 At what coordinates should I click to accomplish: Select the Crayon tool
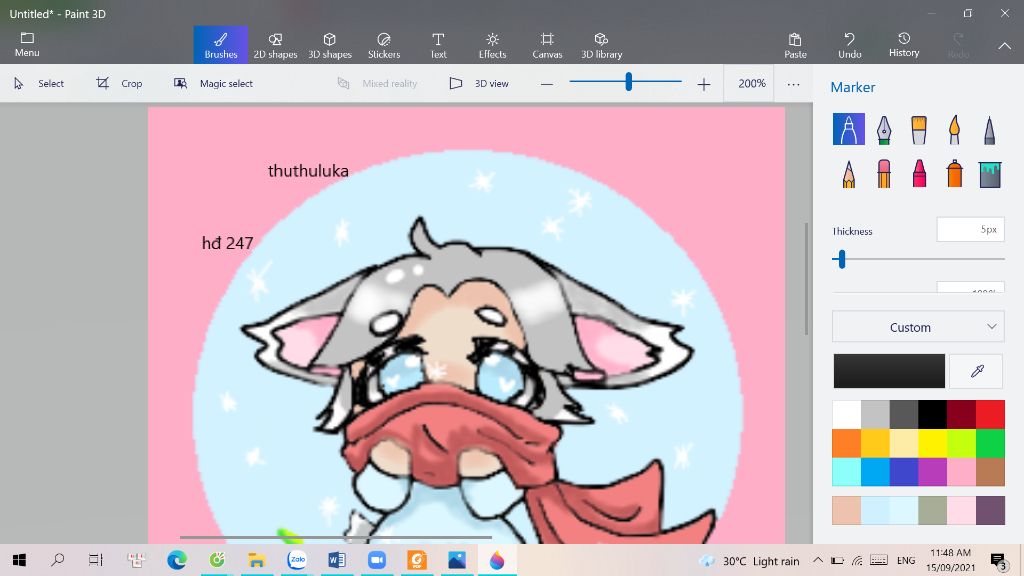coord(919,174)
